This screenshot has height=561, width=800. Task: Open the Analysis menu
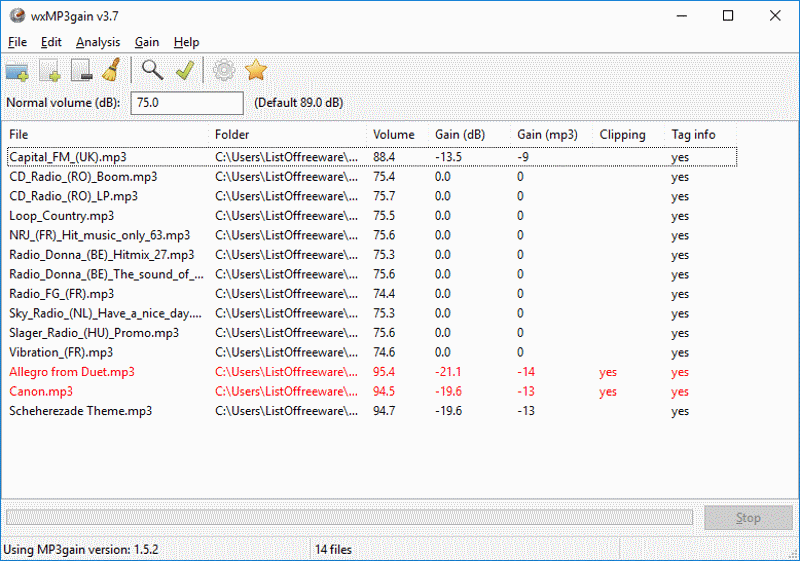pyautogui.click(x=98, y=42)
